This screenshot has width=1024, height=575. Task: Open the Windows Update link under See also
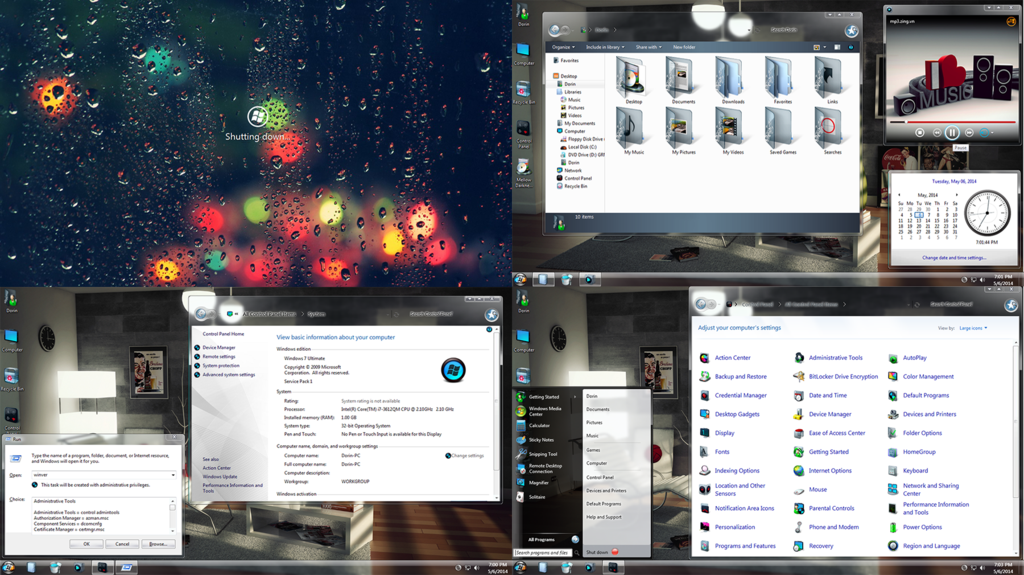219,476
